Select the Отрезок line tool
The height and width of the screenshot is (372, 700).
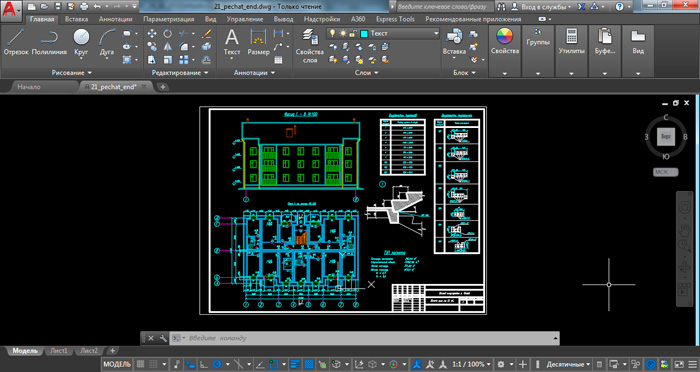pos(16,42)
